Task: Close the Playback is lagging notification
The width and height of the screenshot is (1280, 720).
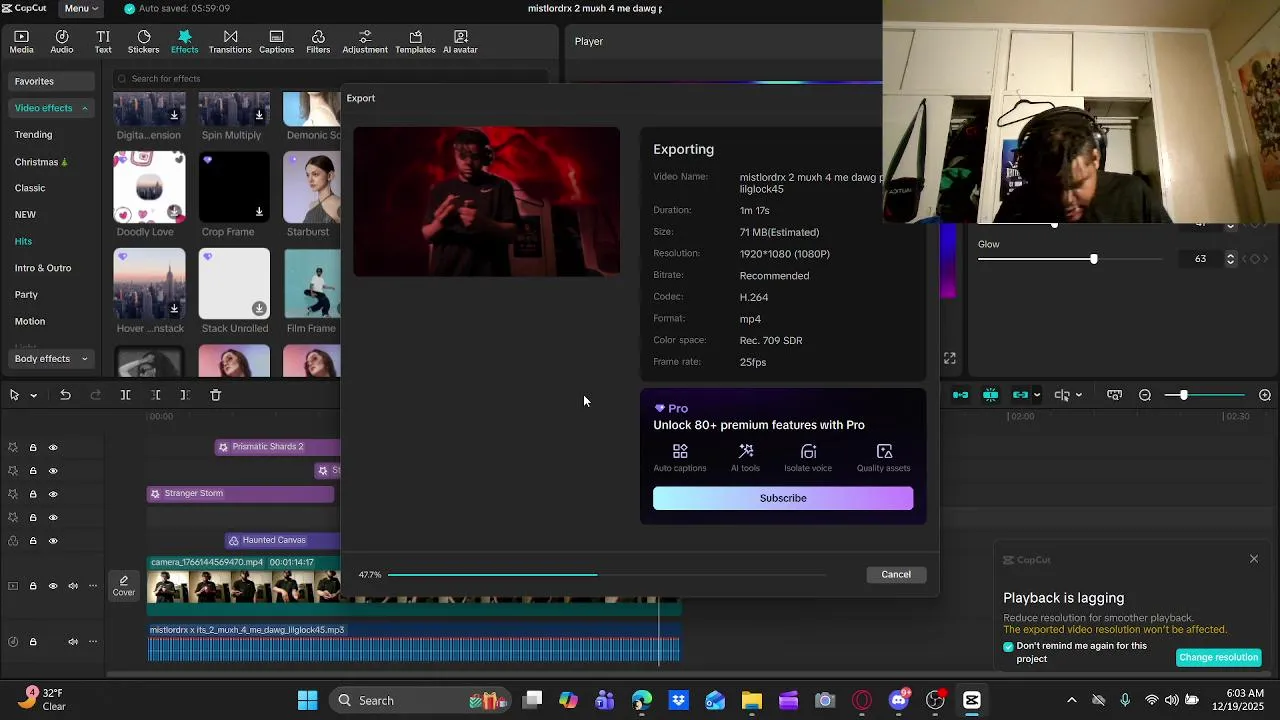Action: click(1254, 559)
